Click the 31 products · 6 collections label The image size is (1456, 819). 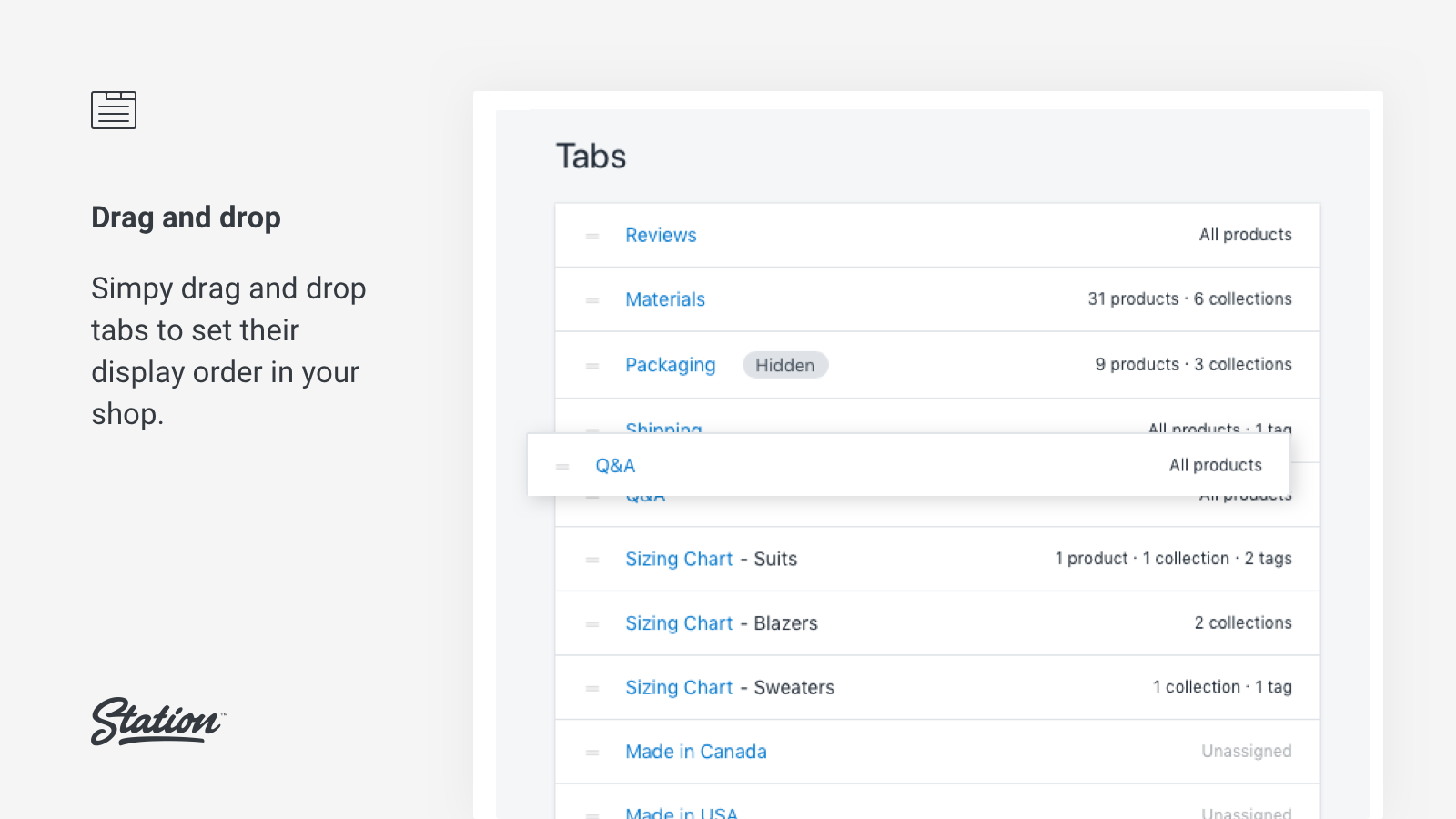pos(1190,299)
